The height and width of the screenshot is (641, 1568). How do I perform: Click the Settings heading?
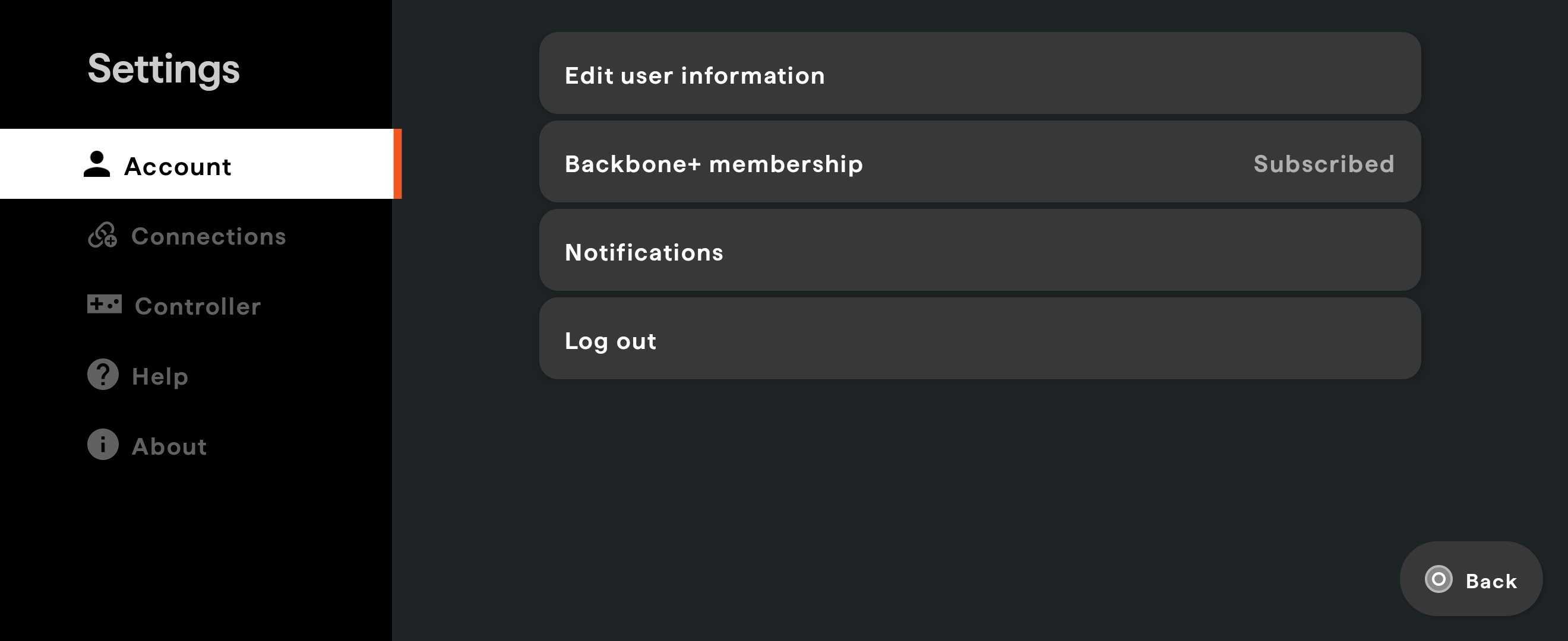pos(163,68)
